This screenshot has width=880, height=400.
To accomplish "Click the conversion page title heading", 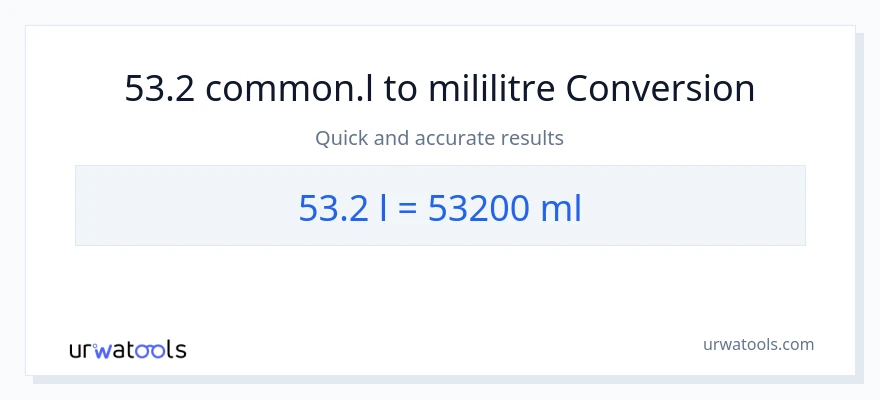I will point(440,89).
